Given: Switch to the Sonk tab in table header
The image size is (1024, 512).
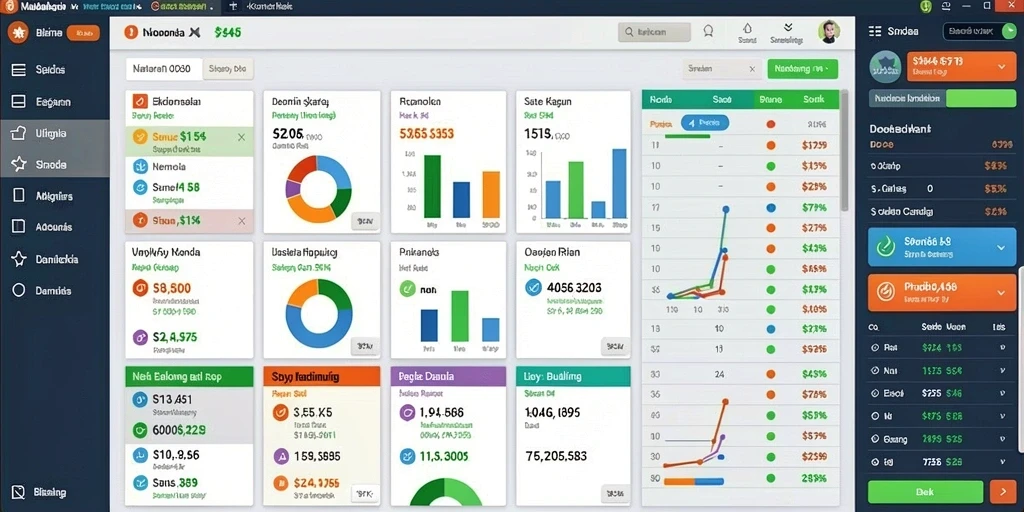Looking at the screenshot, I should pyautogui.click(x=813, y=100).
